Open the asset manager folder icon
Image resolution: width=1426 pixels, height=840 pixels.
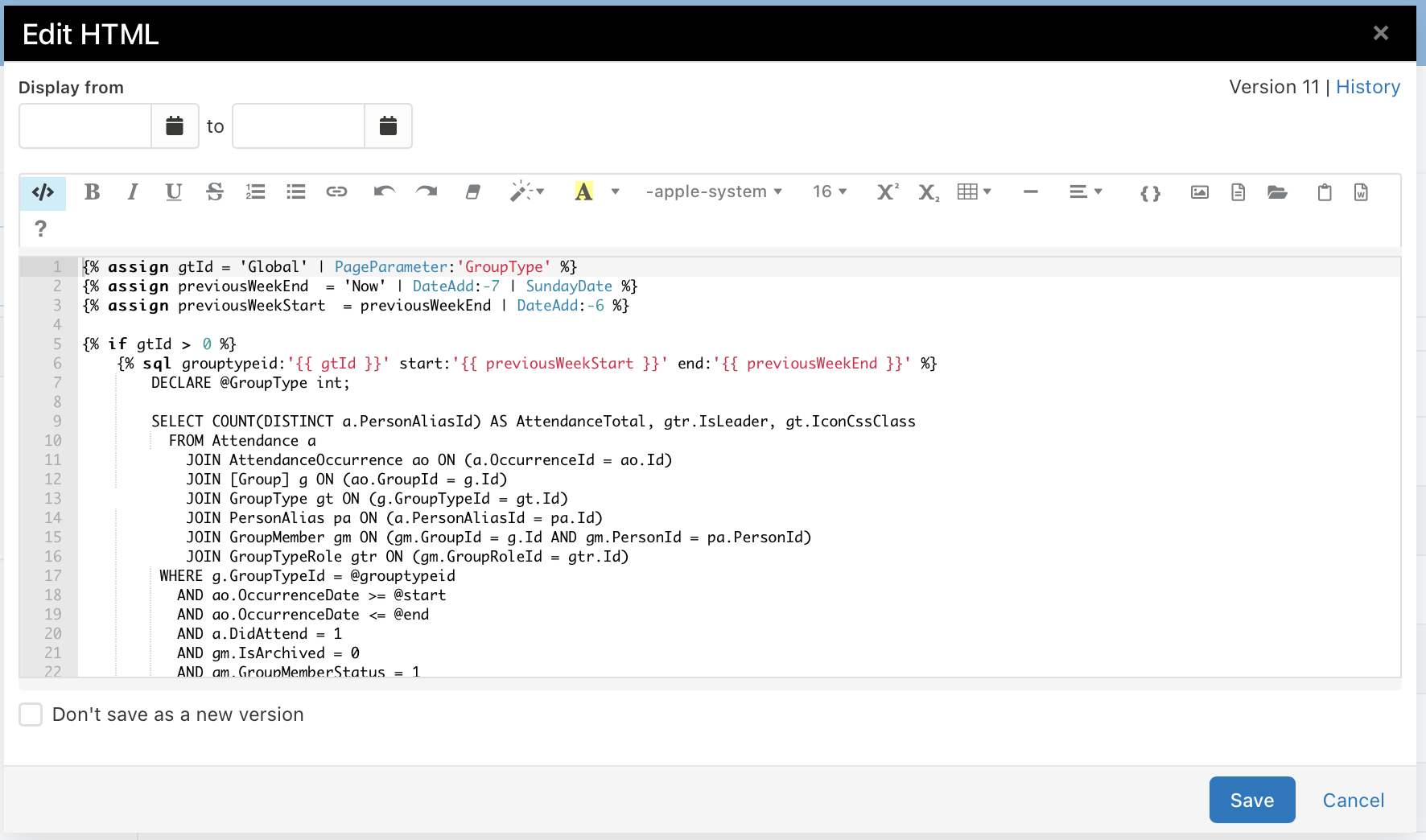(1277, 192)
